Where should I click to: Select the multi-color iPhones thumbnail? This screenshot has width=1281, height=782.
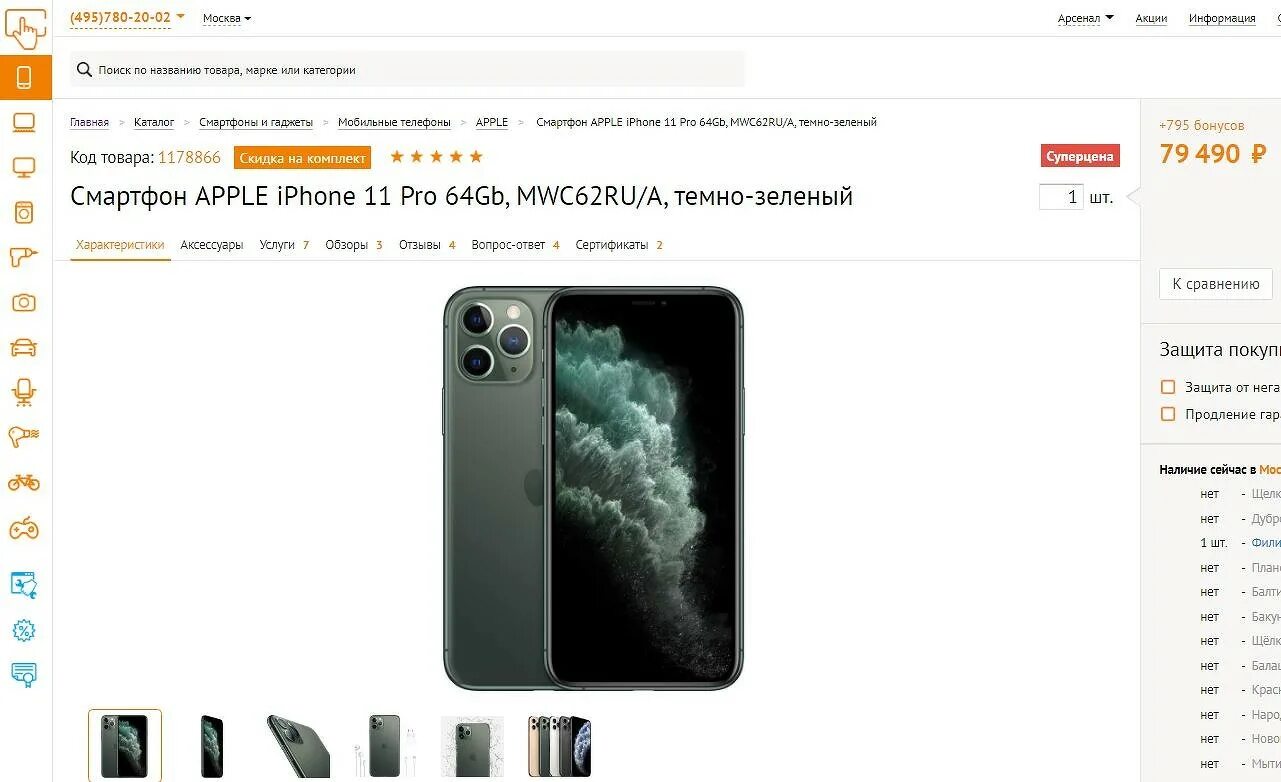[559, 746]
